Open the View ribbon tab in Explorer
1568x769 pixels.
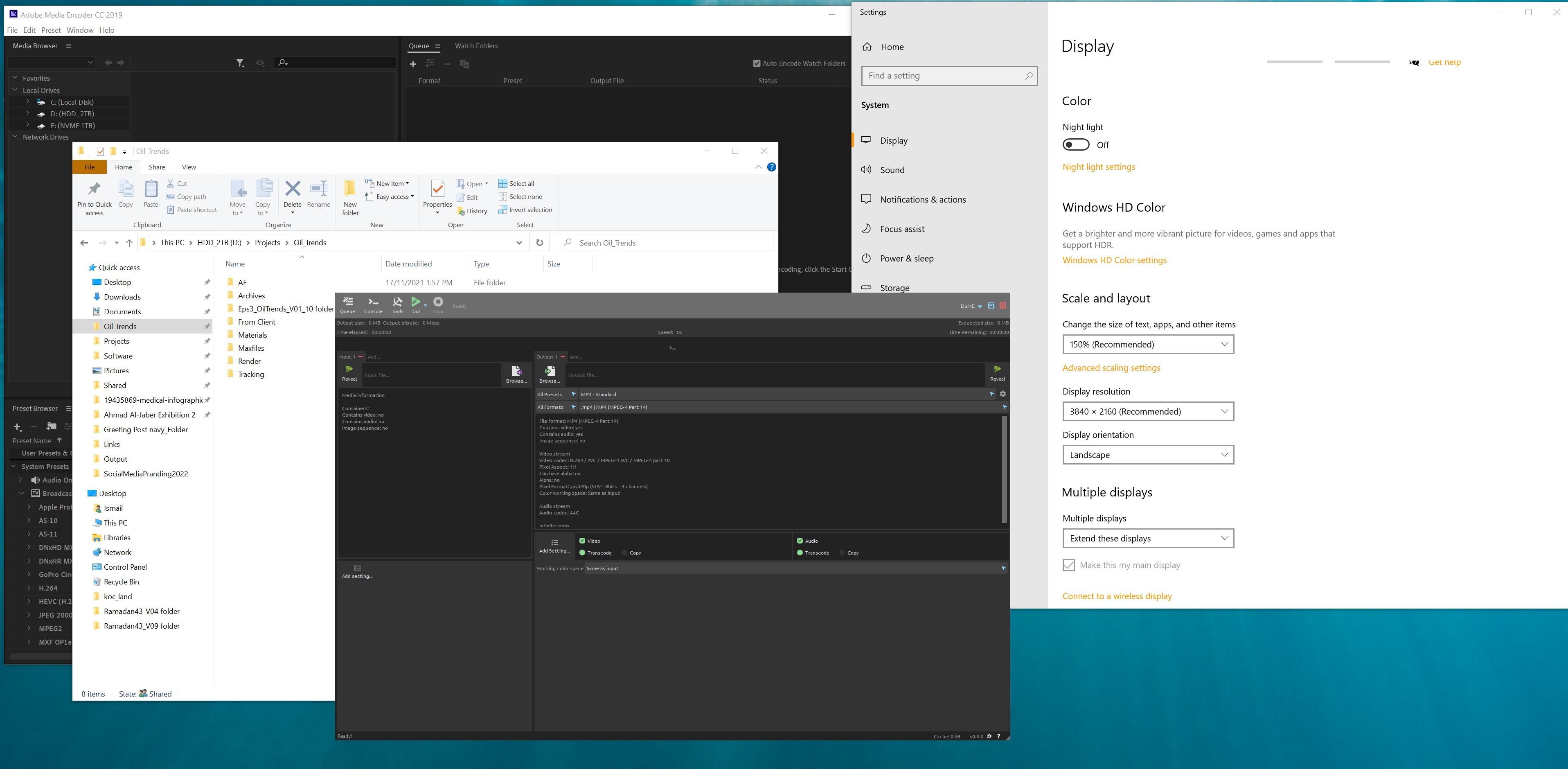coord(189,167)
